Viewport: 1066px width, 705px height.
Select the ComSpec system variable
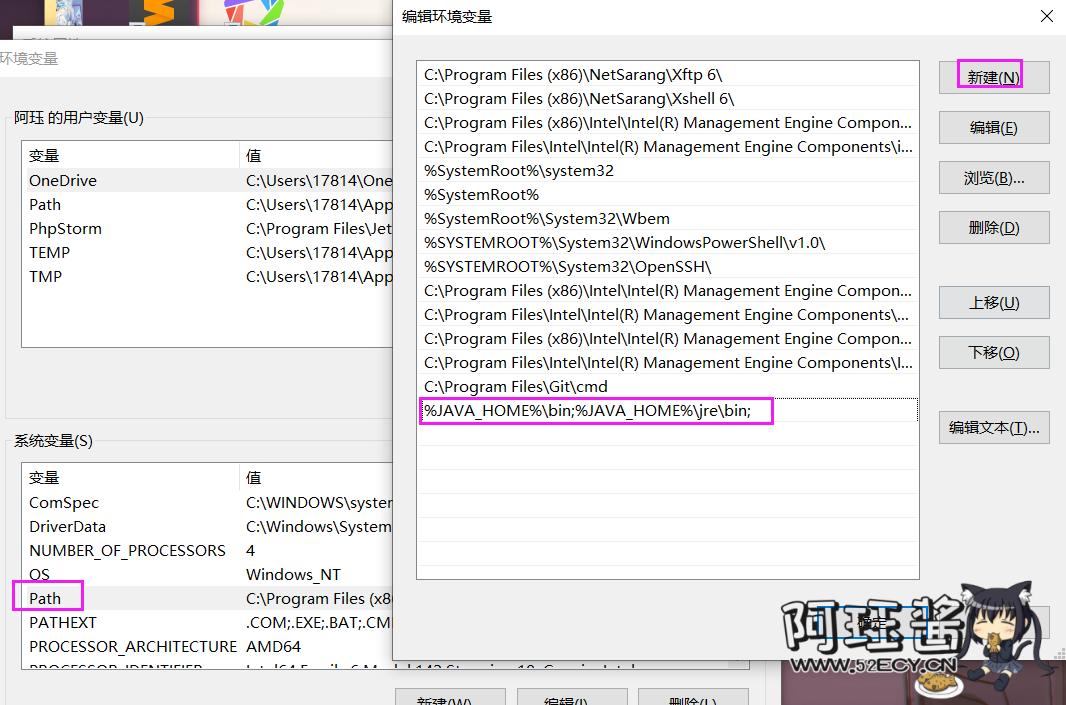207,502
